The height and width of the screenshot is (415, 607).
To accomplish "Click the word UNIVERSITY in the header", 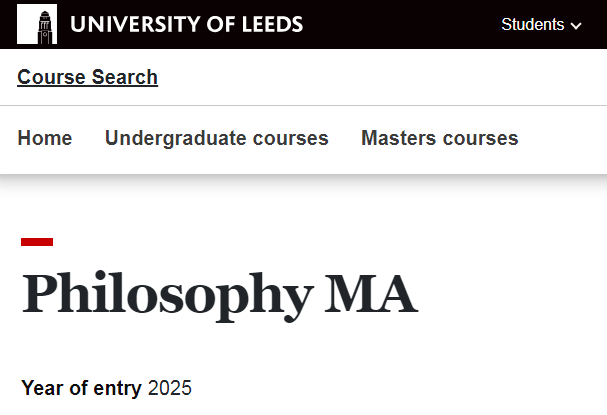I will point(135,24).
